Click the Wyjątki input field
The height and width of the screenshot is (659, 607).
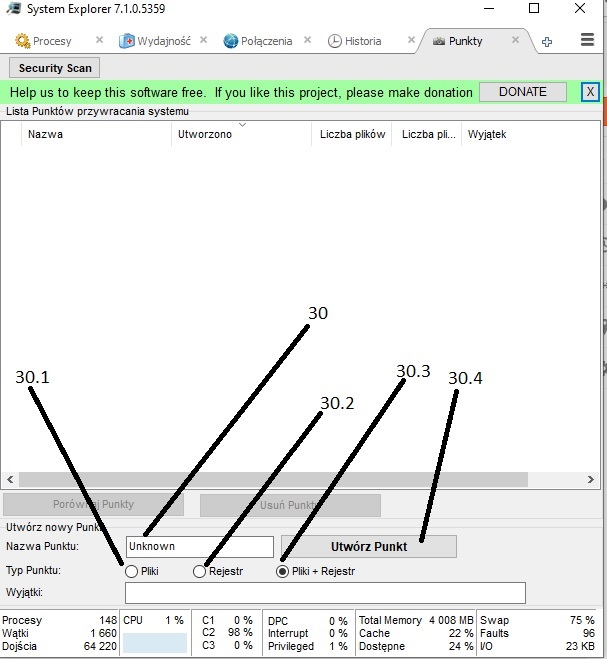pyautogui.click(x=325, y=593)
